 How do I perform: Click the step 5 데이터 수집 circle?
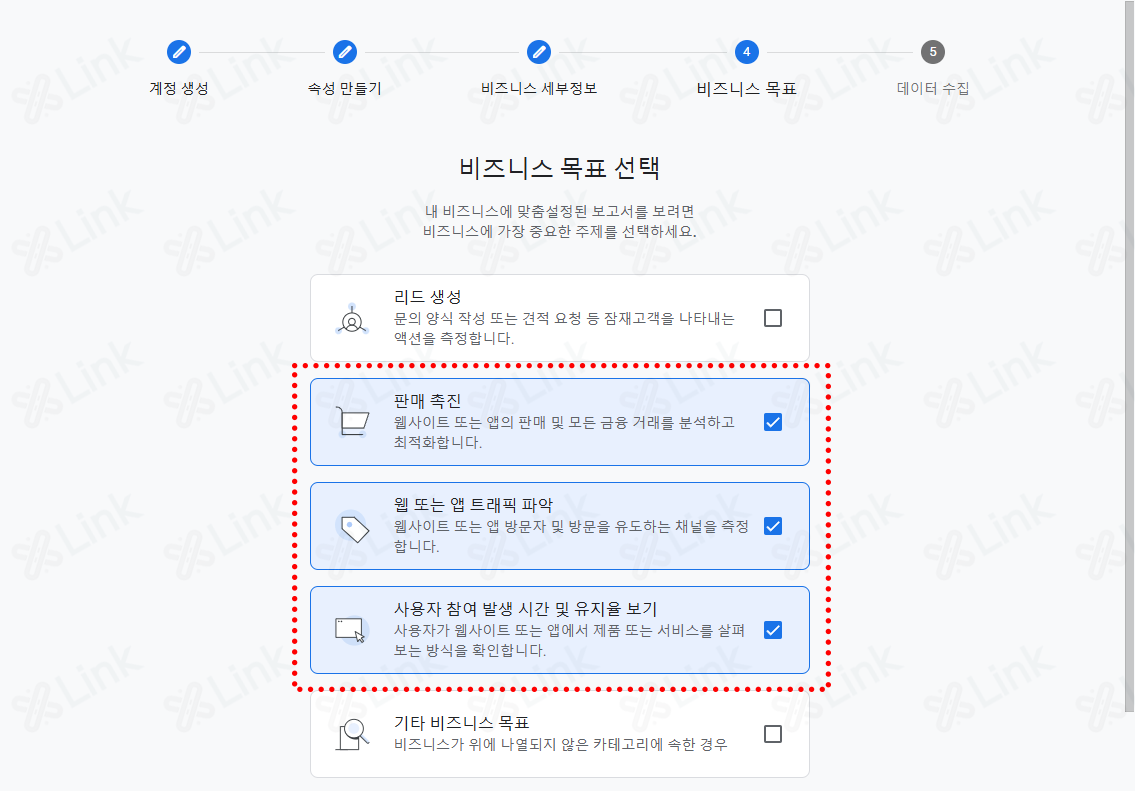click(x=932, y=52)
